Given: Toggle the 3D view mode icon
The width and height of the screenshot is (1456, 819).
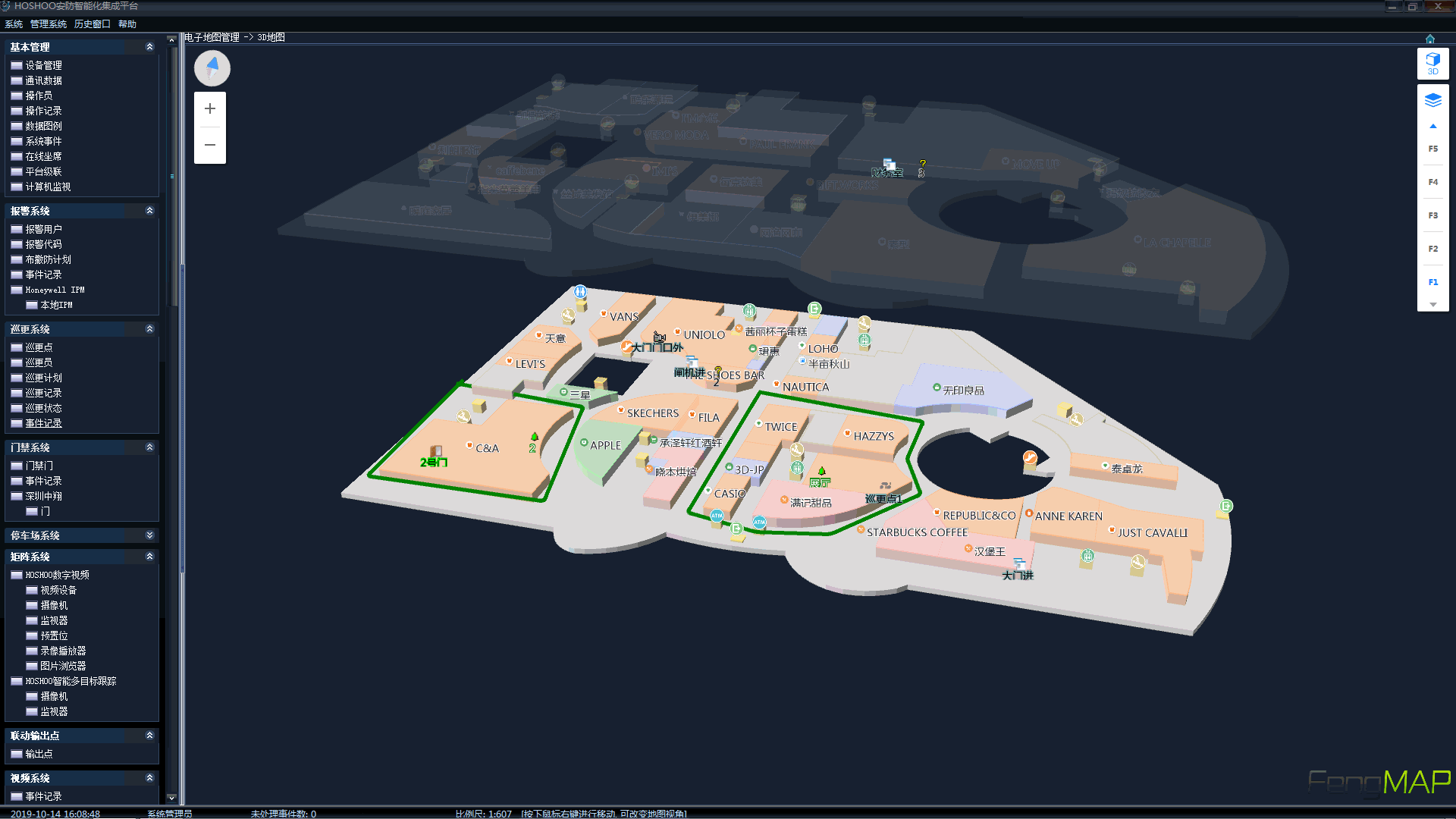Looking at the screenshot, I should (x=1432, y=64).
